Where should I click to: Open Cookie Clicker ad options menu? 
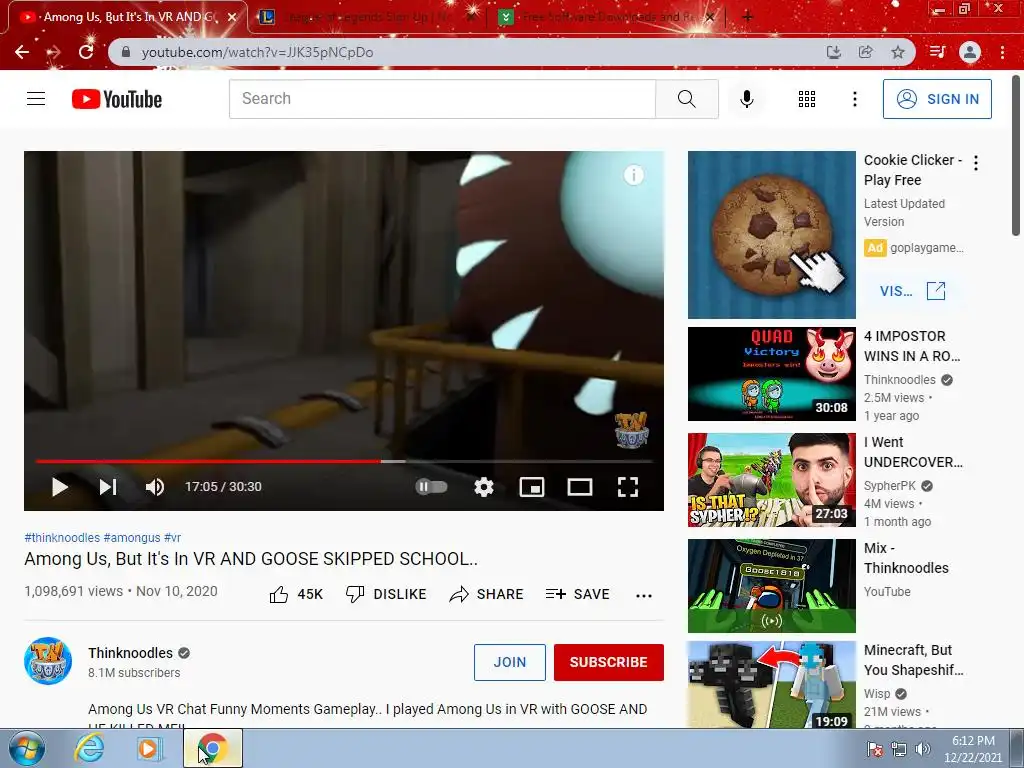pyautogui.click(x=976, y=163)
